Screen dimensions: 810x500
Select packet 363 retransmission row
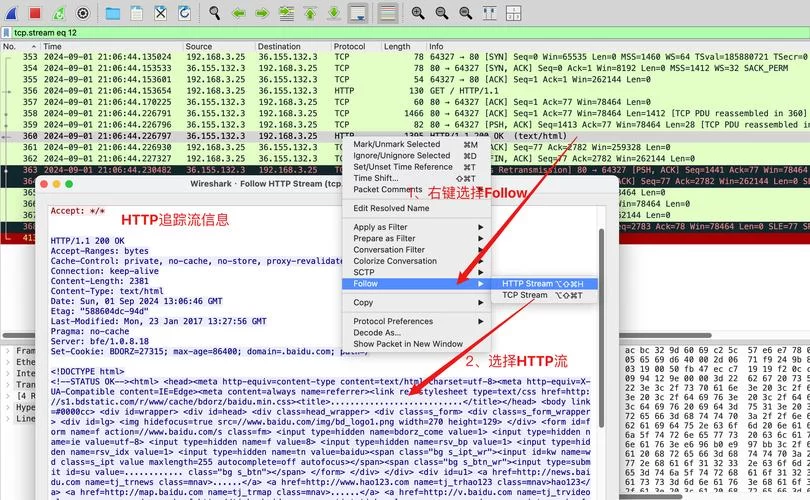tap(405, 170)
